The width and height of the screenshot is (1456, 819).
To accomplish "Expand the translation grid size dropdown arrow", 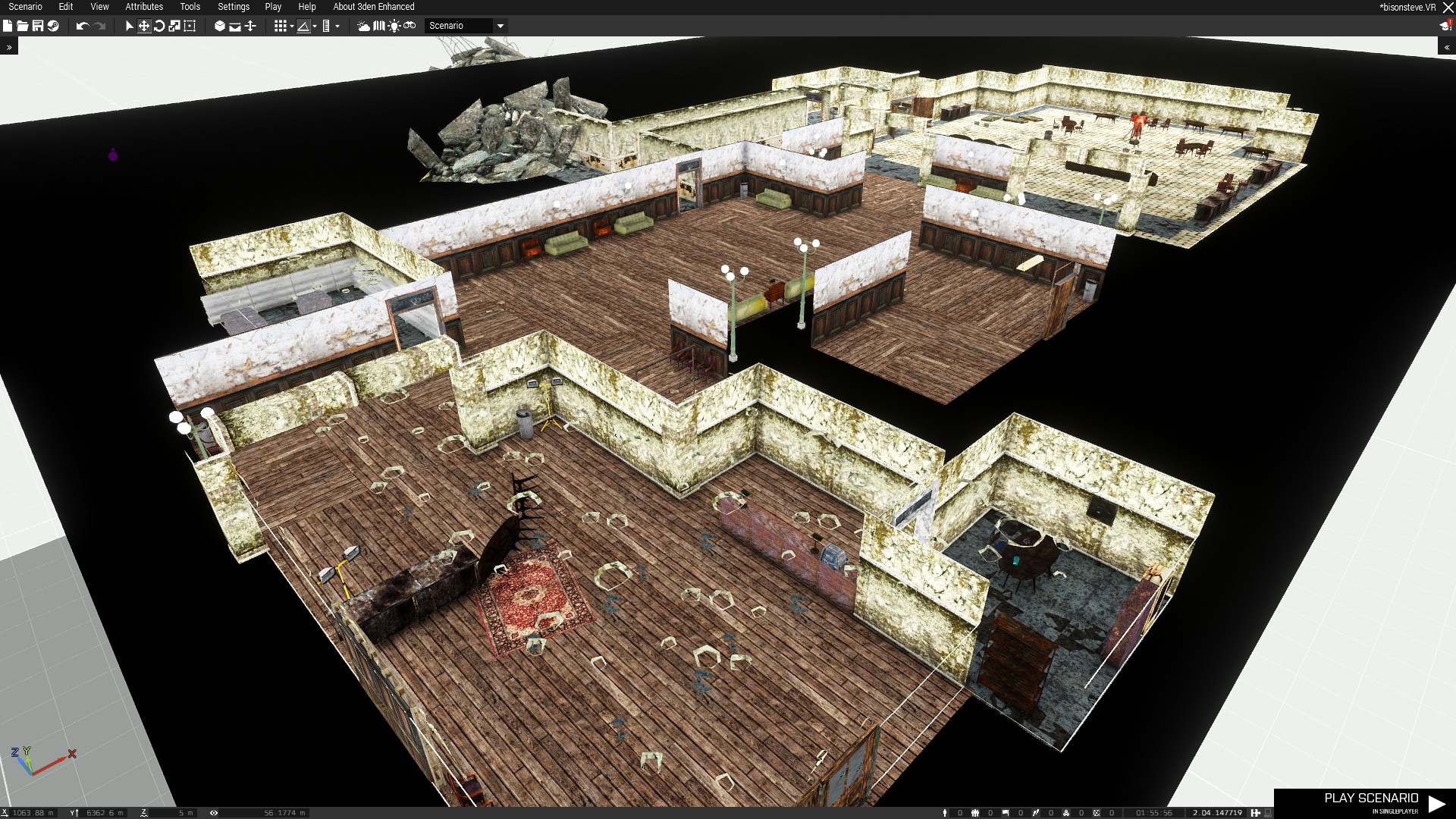I will [x=292, y=26].
